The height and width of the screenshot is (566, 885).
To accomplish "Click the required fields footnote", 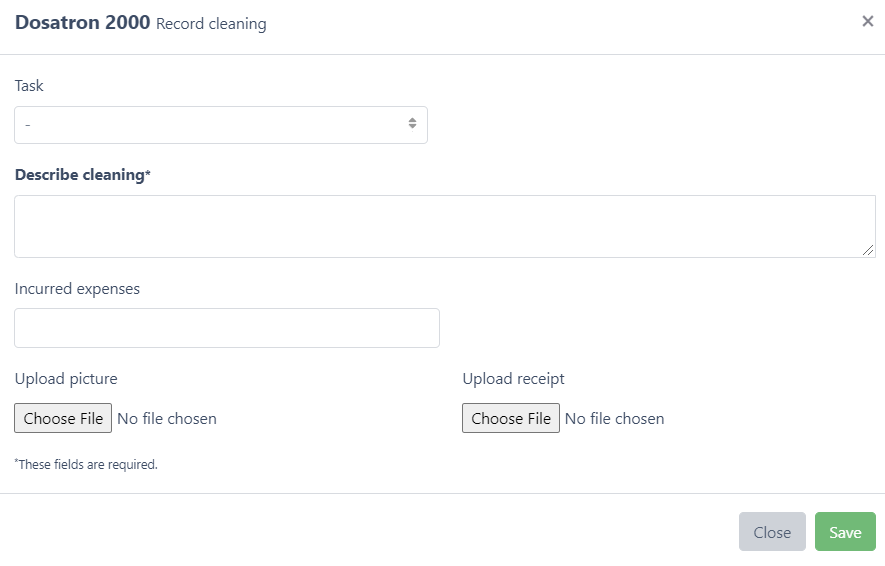I will pyautogui.click(x=86, y=464).
